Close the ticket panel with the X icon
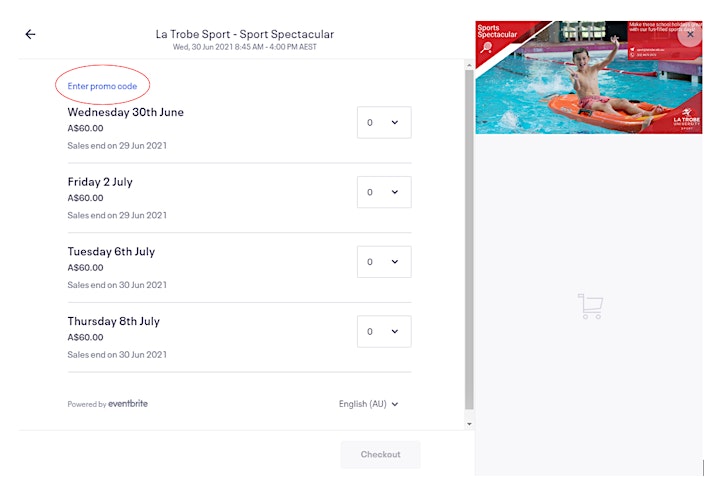 (x=690, y=34)
